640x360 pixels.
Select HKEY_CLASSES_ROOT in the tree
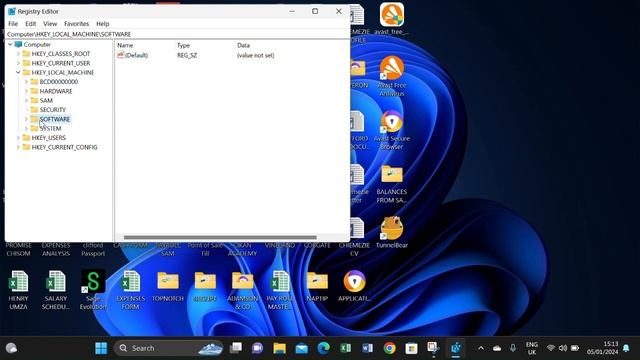pos(60,53)
